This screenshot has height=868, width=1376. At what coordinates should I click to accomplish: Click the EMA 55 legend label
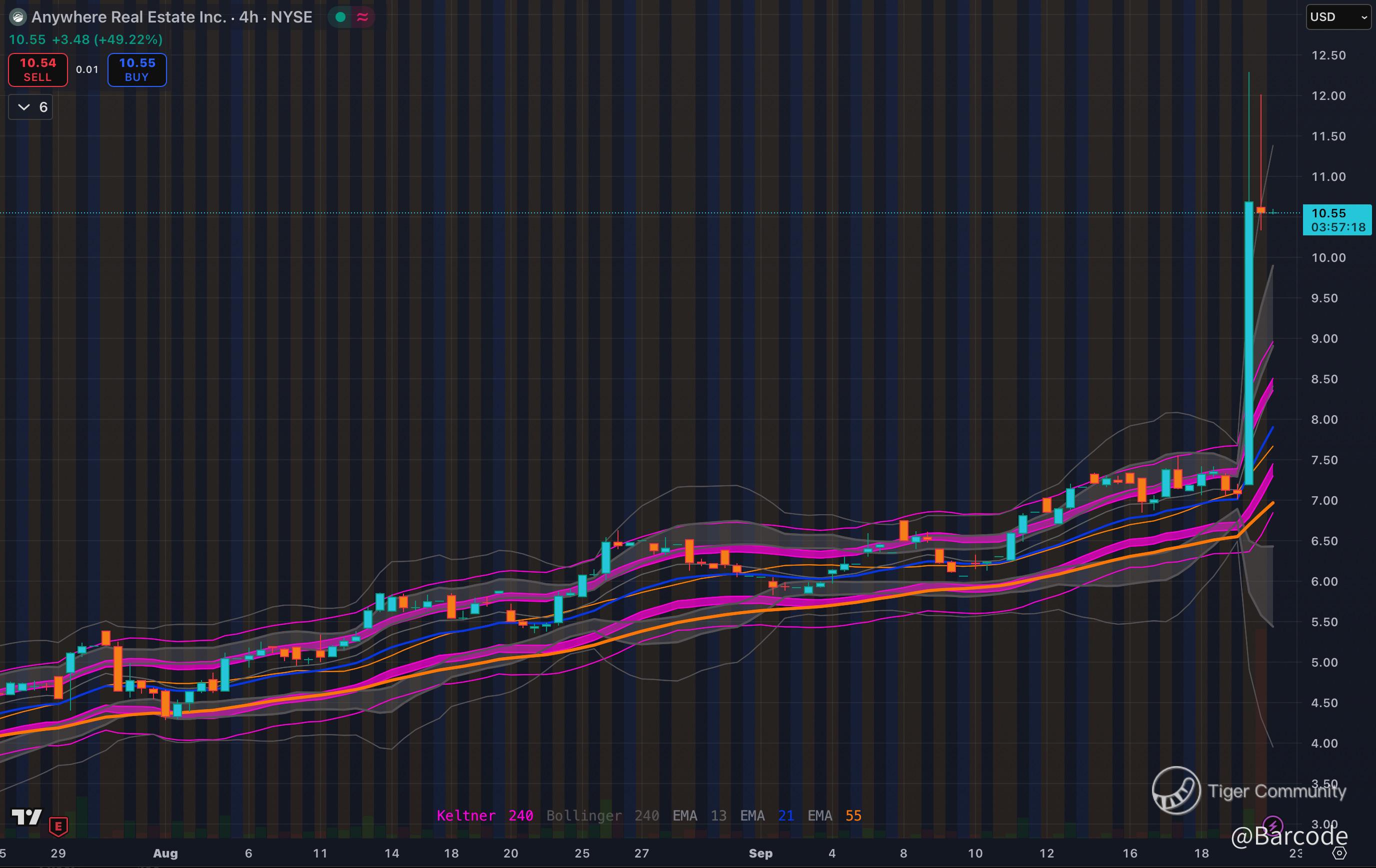pyautogui.click(x=833, y=816)
